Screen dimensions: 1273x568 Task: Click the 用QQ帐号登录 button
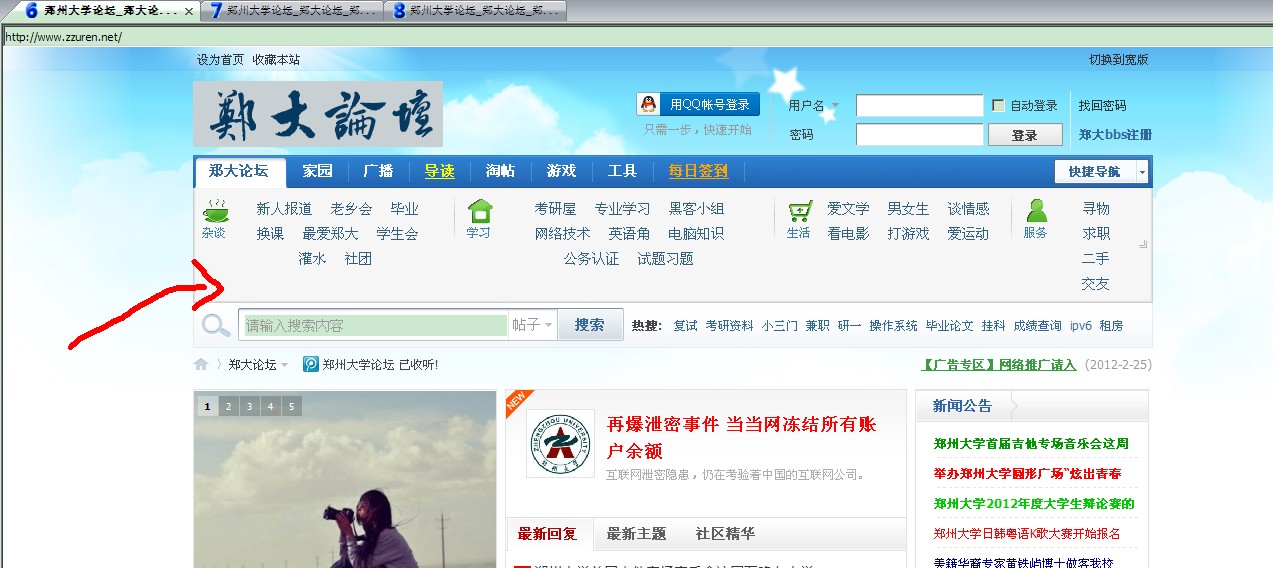coord(698,104)
